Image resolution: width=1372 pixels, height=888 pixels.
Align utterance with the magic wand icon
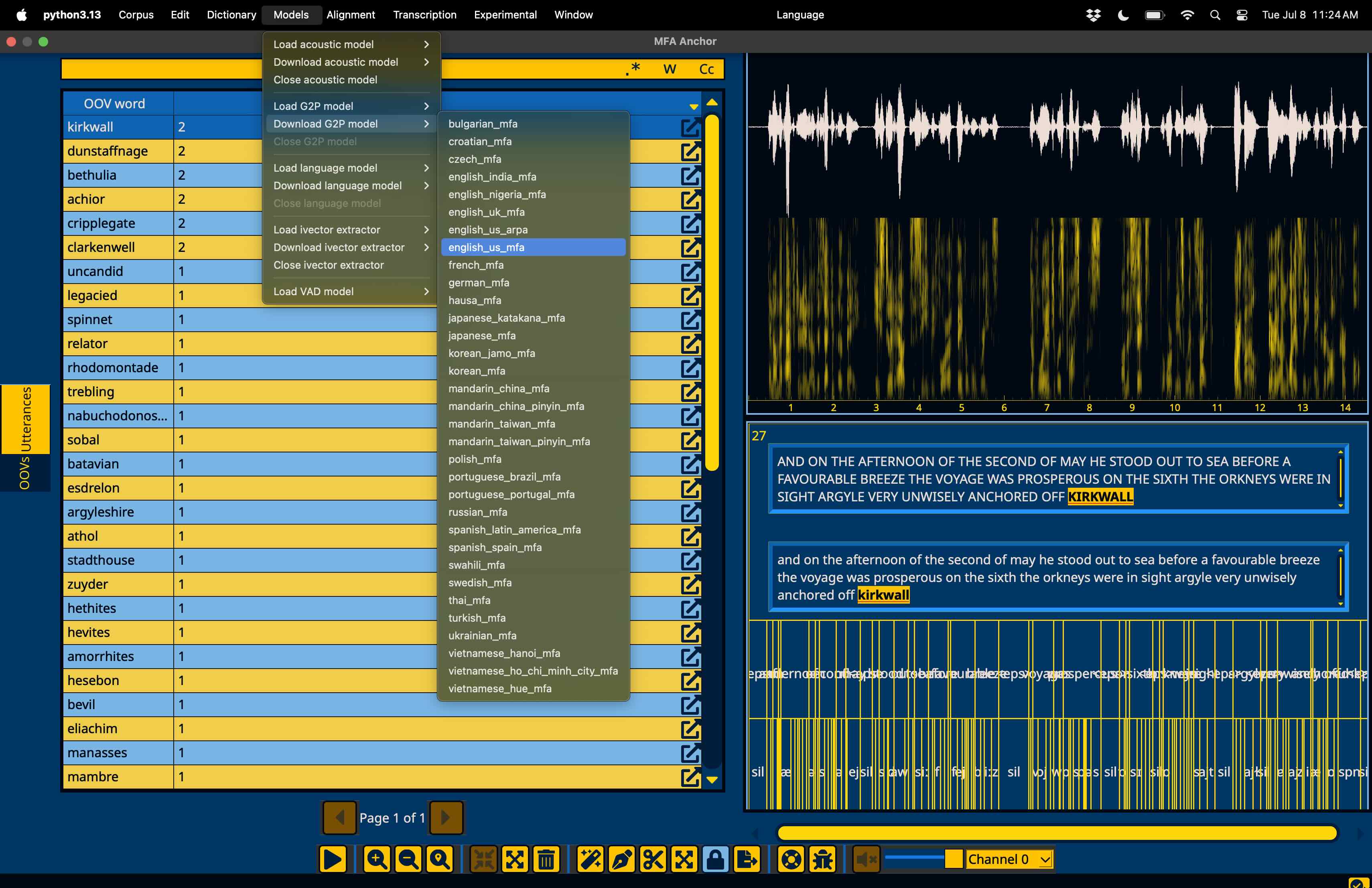click(x=590, y=860)
